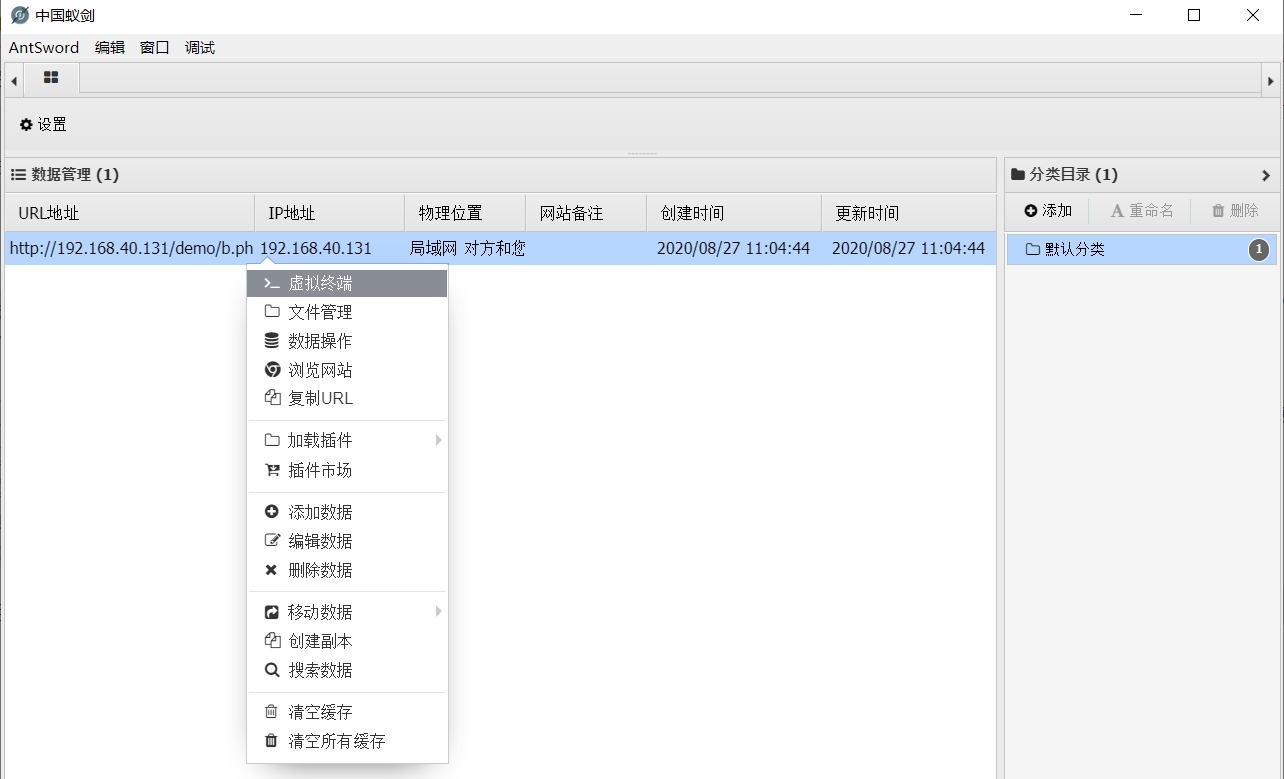The width and height of the screenshot is (1284, 779).
Task: Click the list icon beside 数据管理
Action: pyautogui.click(x=18, y=175)
